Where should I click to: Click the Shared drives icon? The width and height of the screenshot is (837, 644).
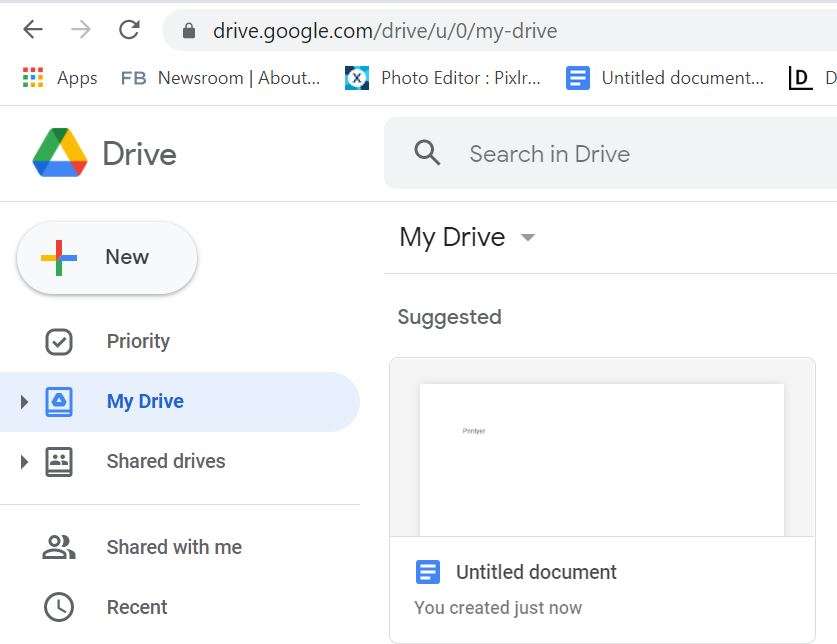pos(59,462)
